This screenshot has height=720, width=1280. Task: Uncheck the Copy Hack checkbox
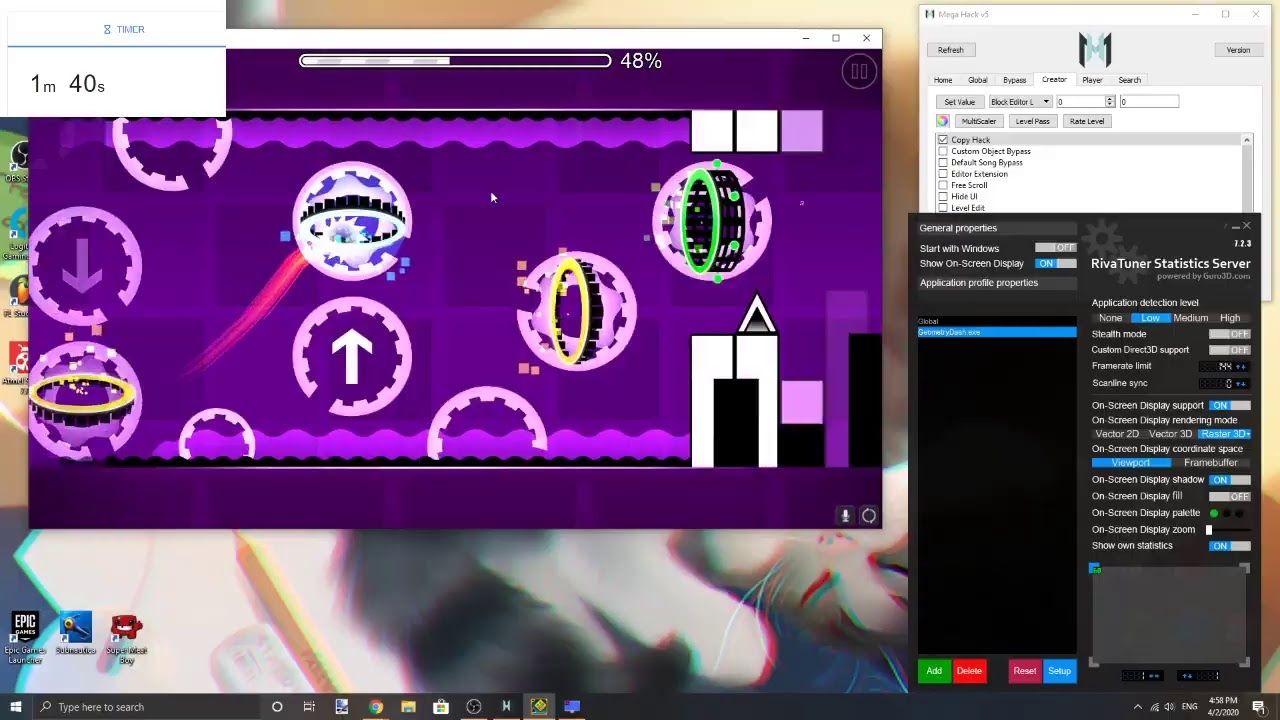943,140
